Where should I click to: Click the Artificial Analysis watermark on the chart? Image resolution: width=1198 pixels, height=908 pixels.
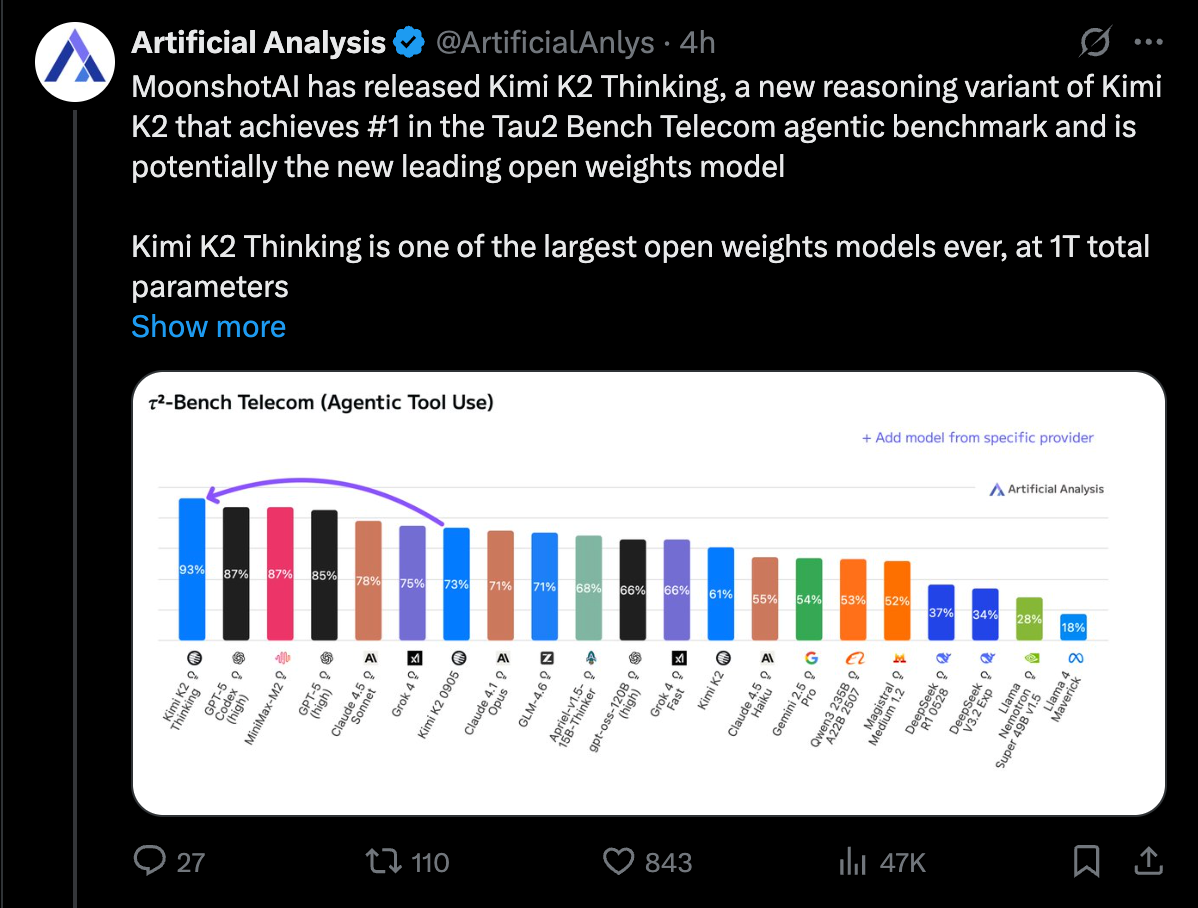point(1047,489)
